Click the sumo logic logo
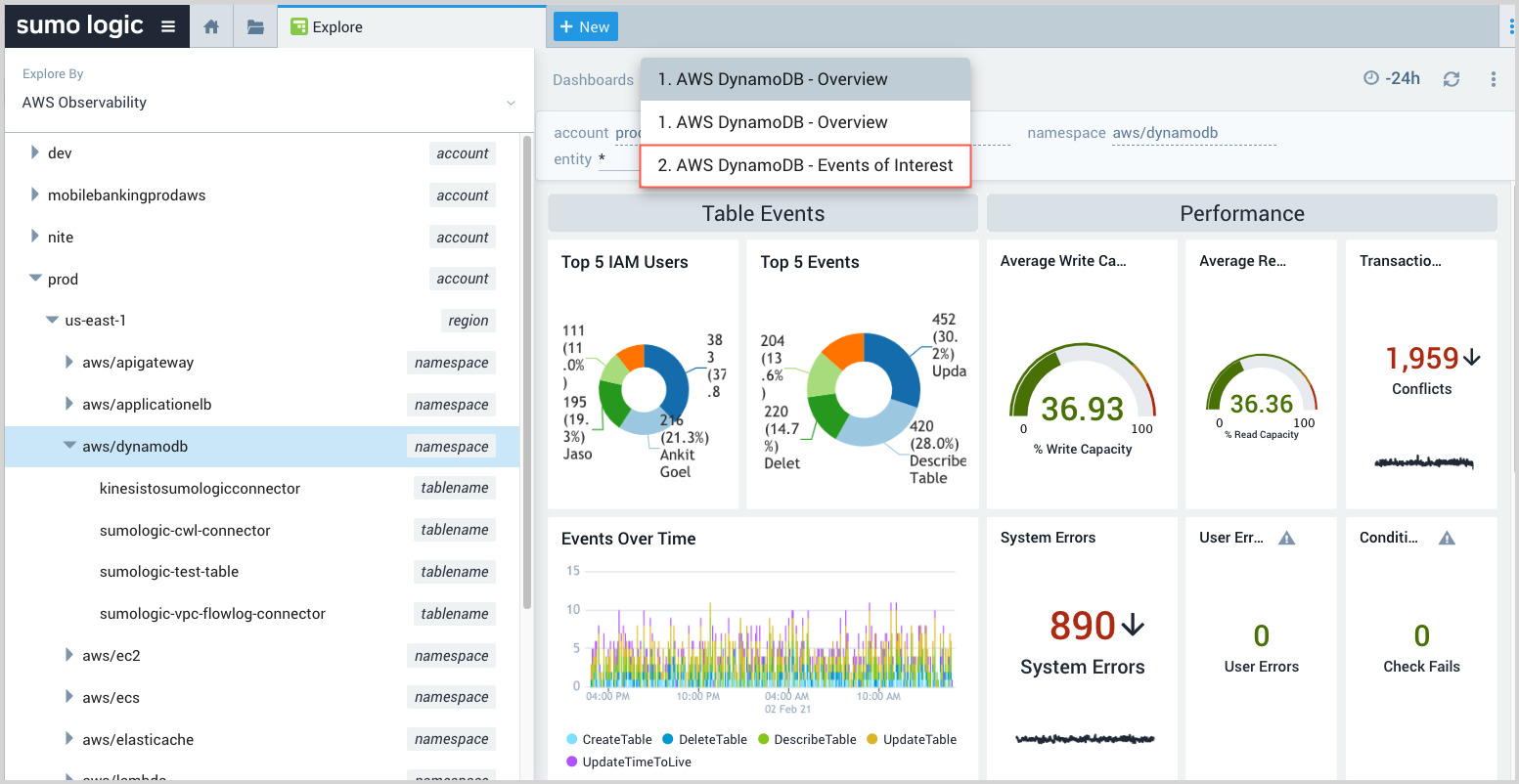The height and width of the screenshot is (784, 1519). click(x=80, y=26)
